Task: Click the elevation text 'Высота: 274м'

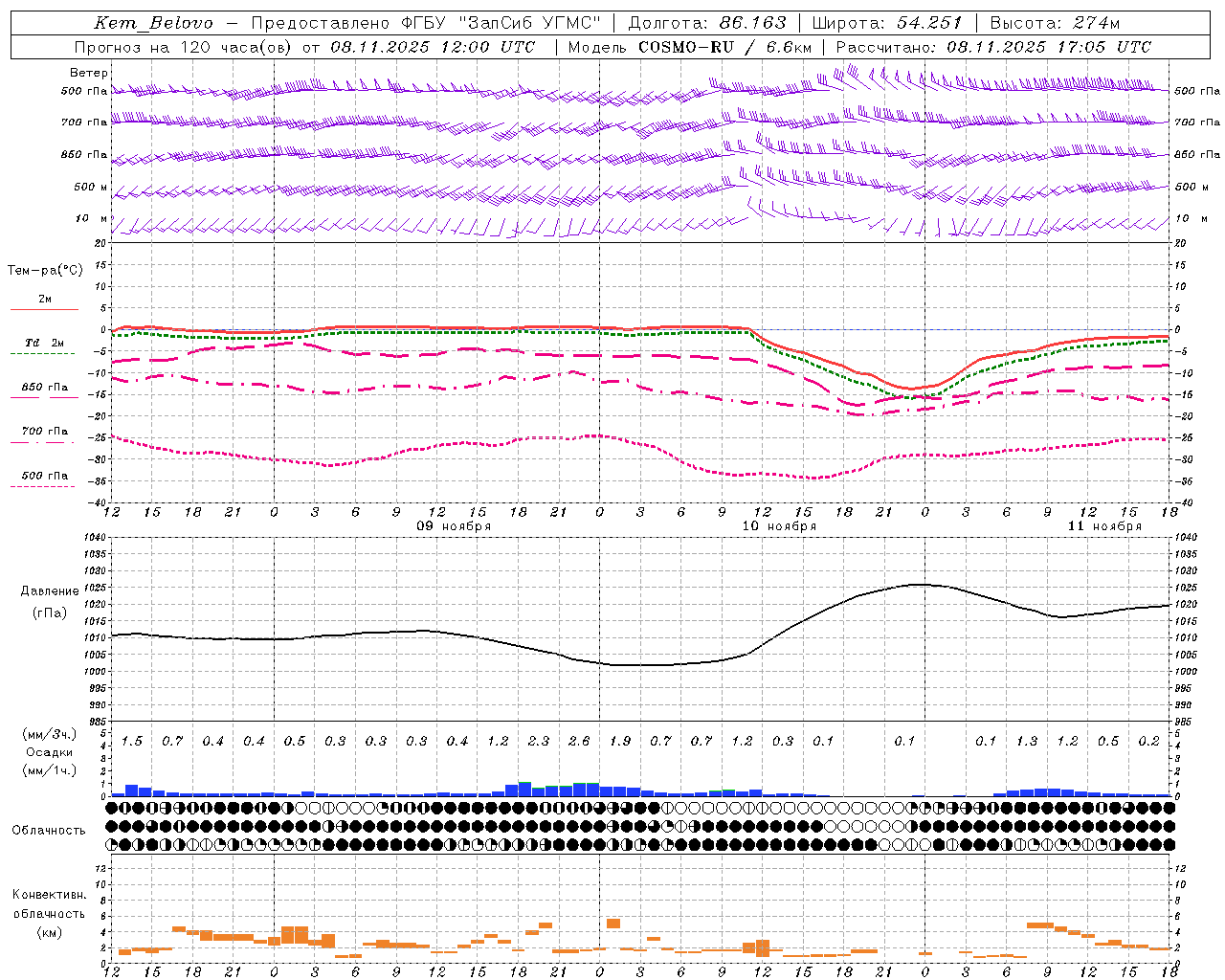Action: [x=1055, y=23]
